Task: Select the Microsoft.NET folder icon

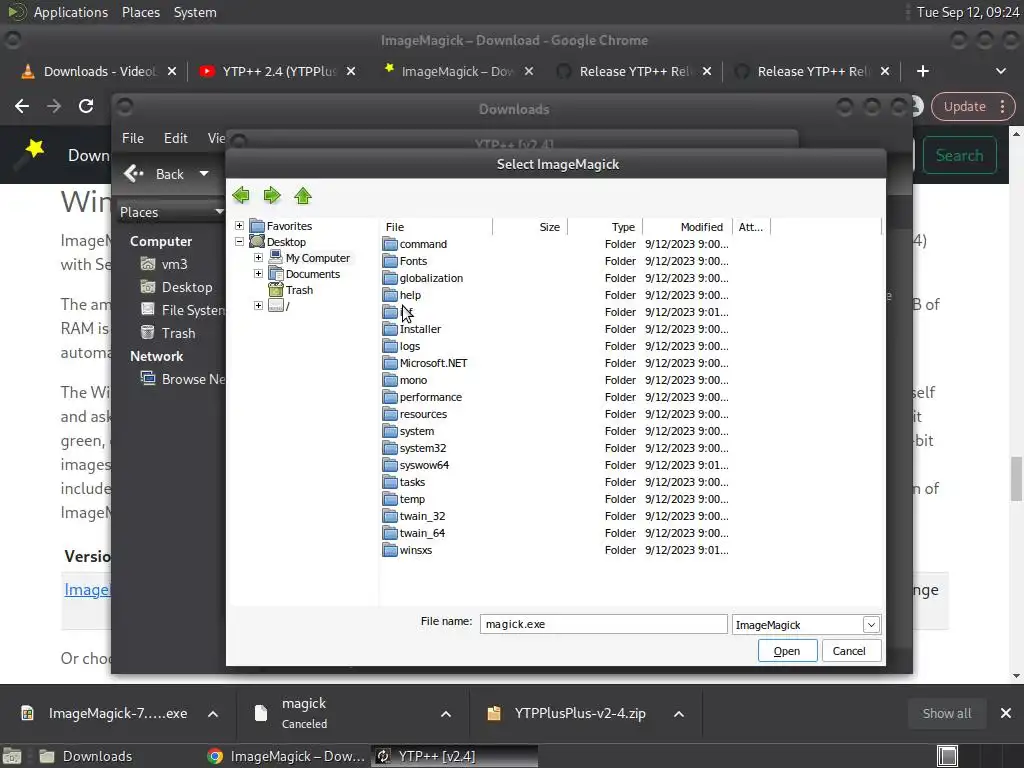Action: [390, 363]
